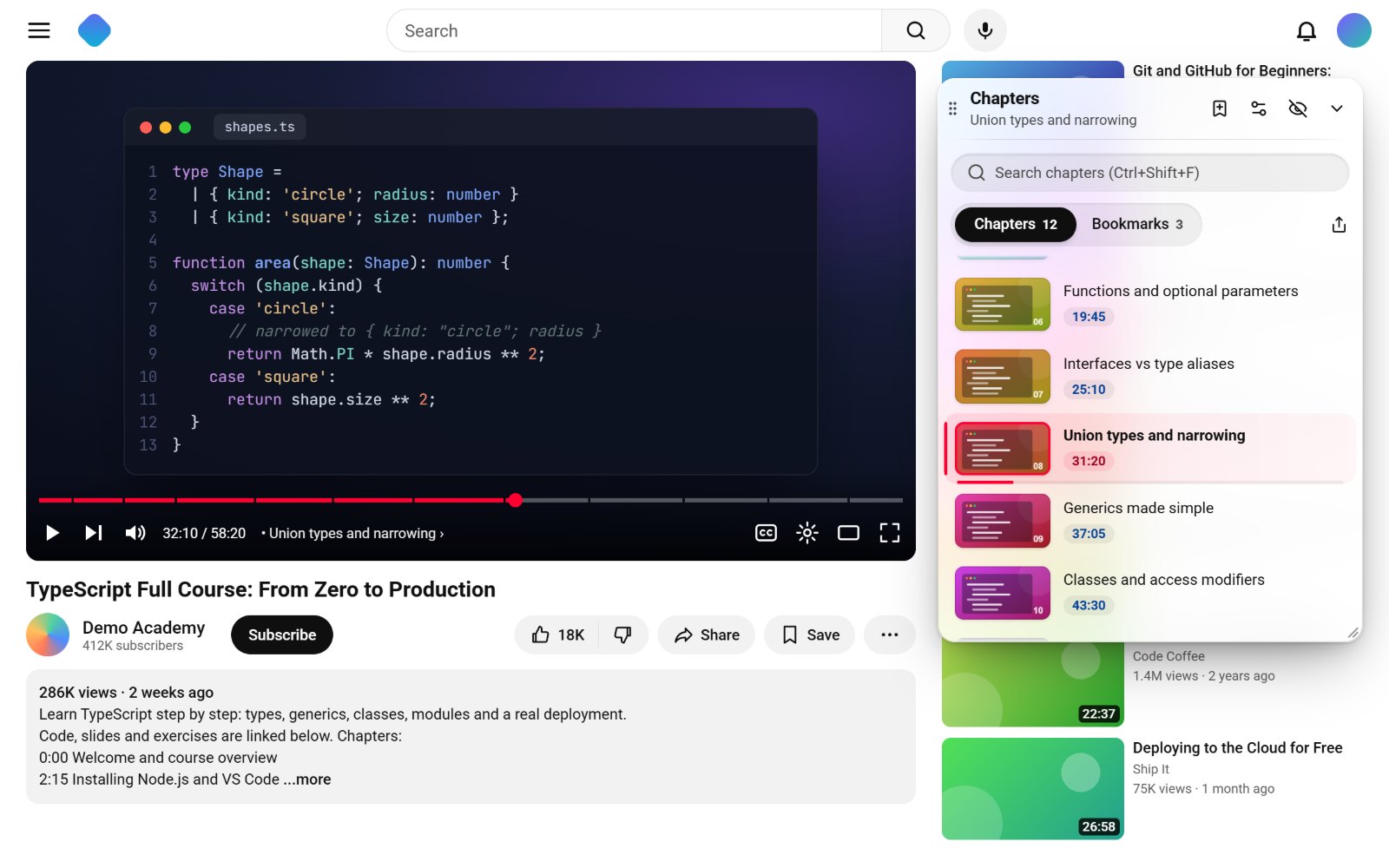1389x868 pixels.
Task: Like the video (18K)
Action: pyautogui.click(x=558, y=635)
